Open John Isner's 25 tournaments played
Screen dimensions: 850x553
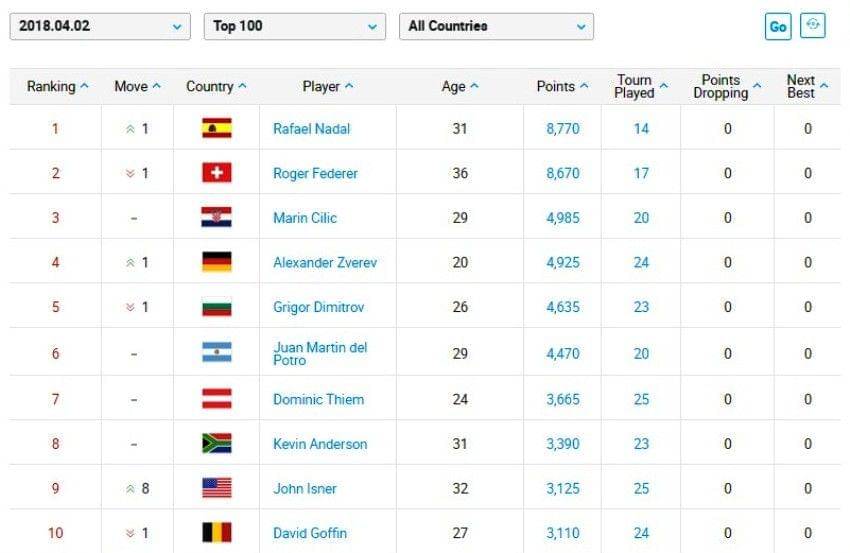tap(641, 488)
